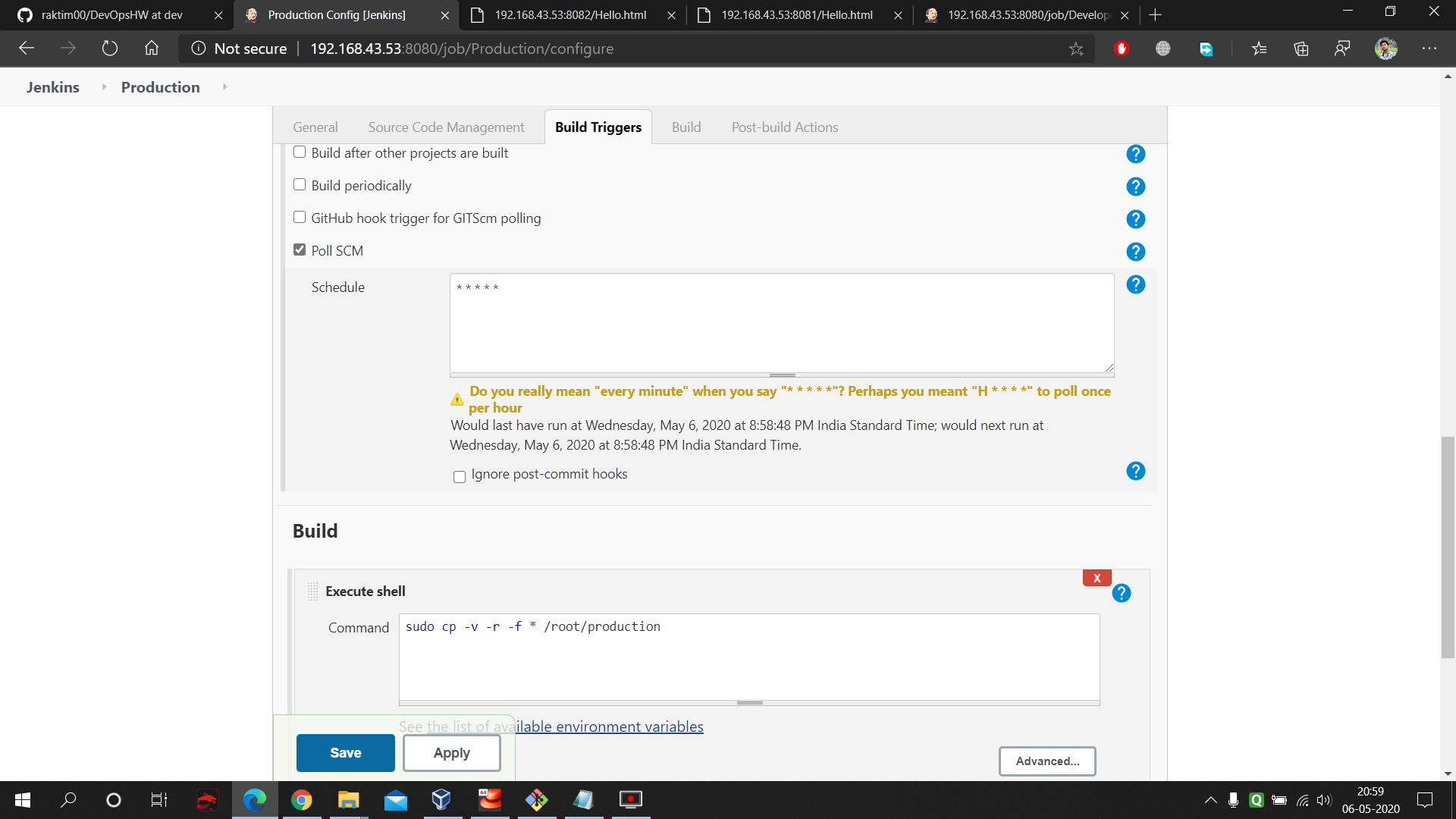Check Ignore post-commit hooks

click(460, 477)
